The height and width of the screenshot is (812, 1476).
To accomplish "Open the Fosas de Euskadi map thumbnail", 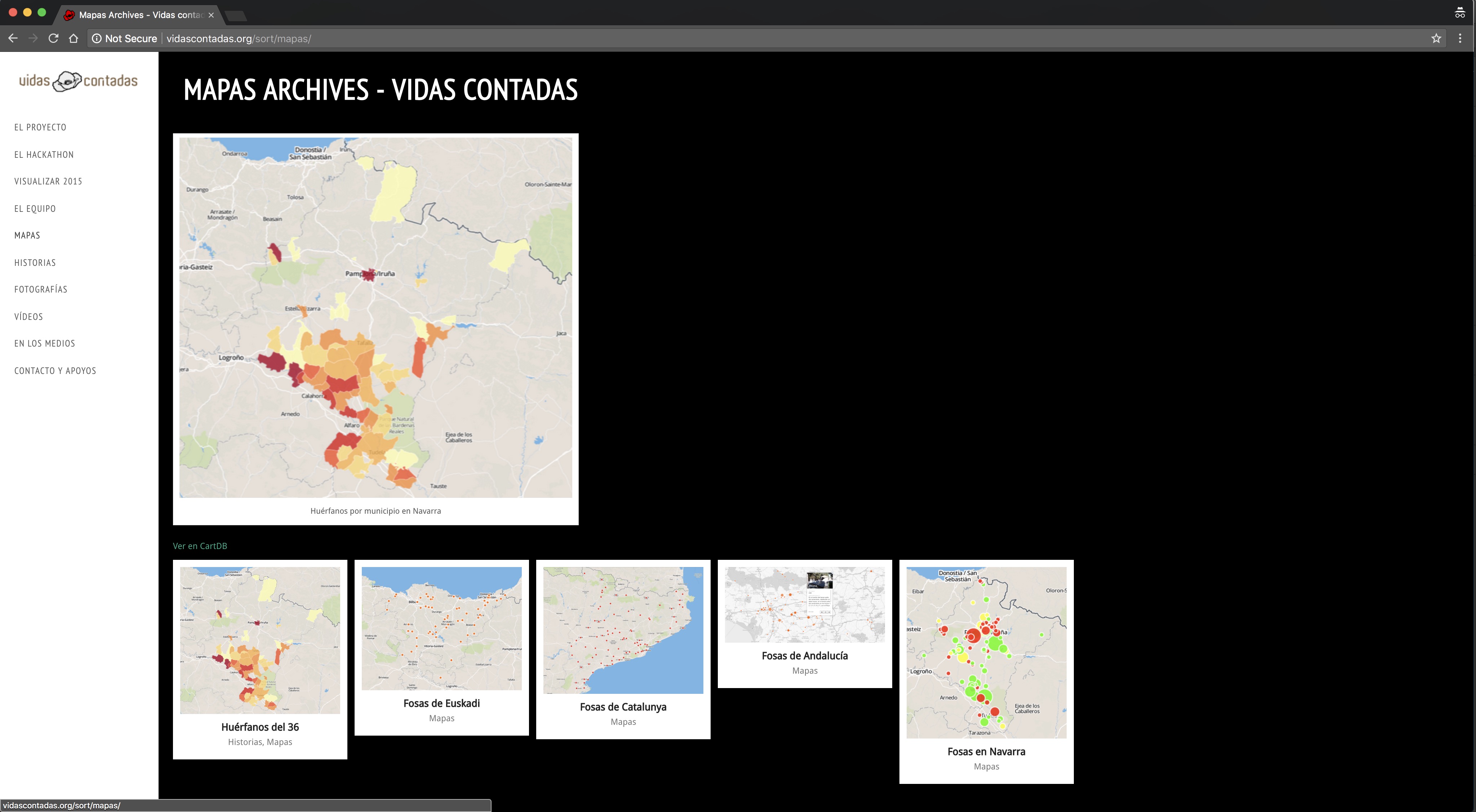I will pos(441,628).
